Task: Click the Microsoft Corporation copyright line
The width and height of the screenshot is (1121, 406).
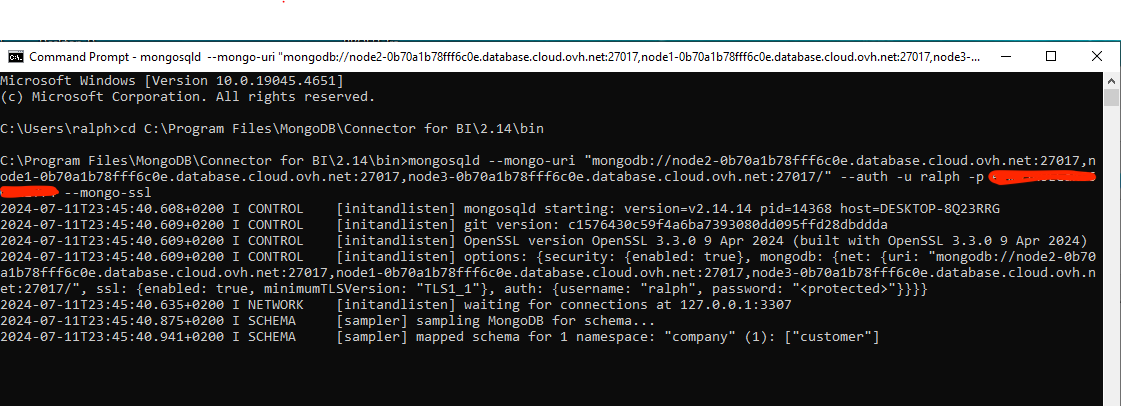Action: pyautogui.click(x=188, y=97)
